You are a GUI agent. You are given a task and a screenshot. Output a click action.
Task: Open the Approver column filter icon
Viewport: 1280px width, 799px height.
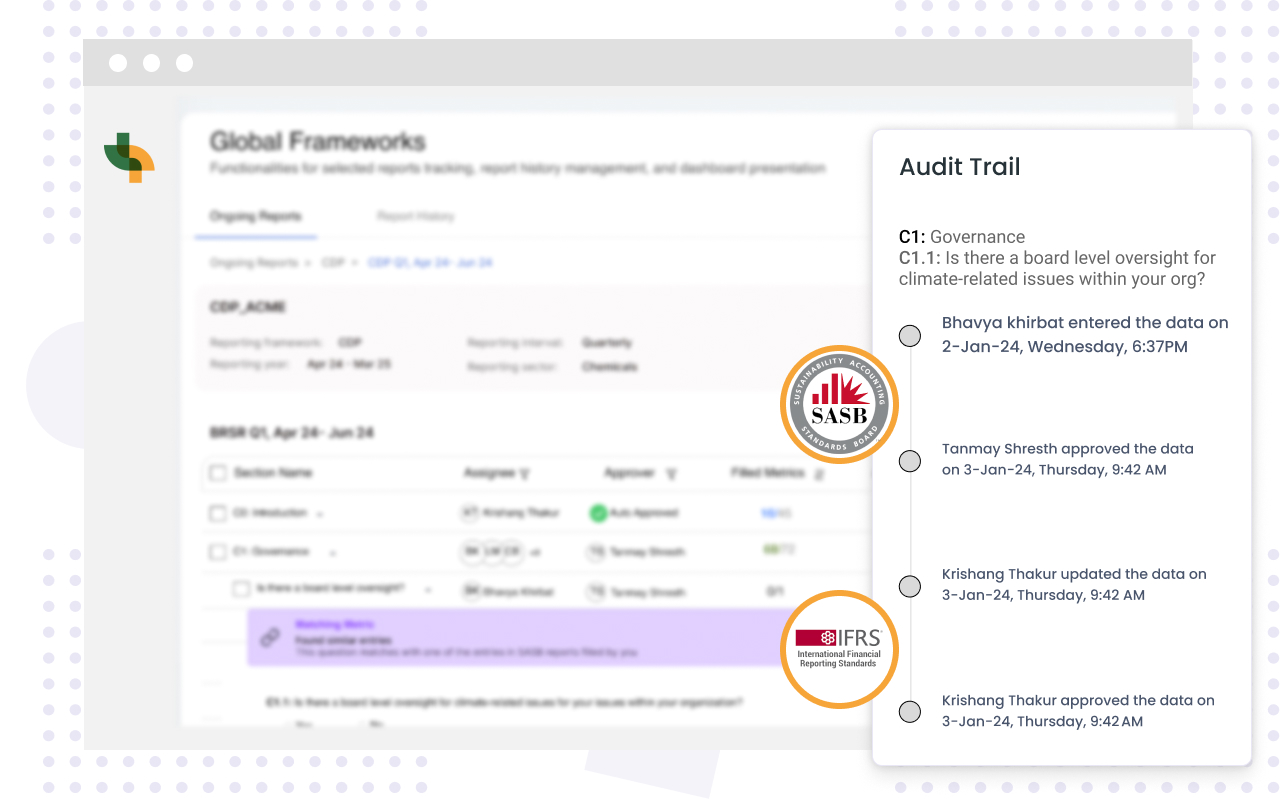tap(670, 473)
